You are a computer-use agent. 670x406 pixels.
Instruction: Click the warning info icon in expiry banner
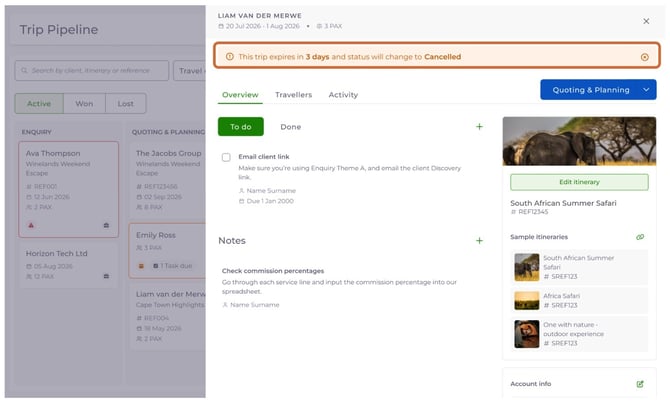tap(229, 56)
